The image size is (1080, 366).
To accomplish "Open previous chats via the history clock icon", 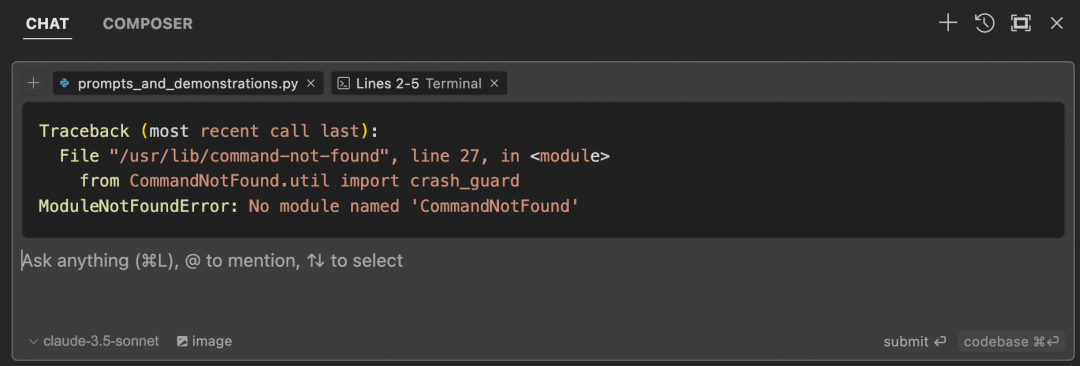I will click(984, 23).
